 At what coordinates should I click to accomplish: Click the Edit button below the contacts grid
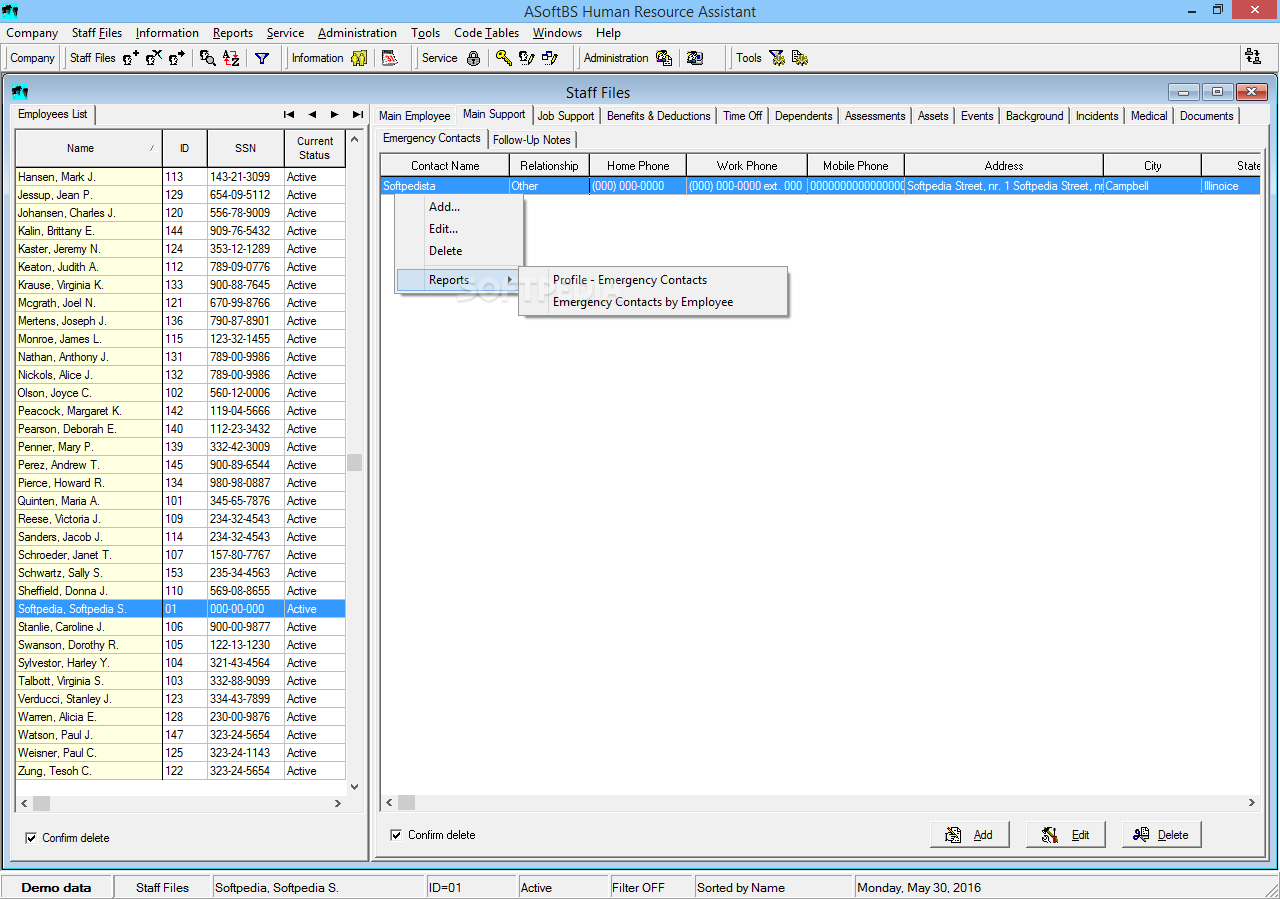(x=1066, y=835)
